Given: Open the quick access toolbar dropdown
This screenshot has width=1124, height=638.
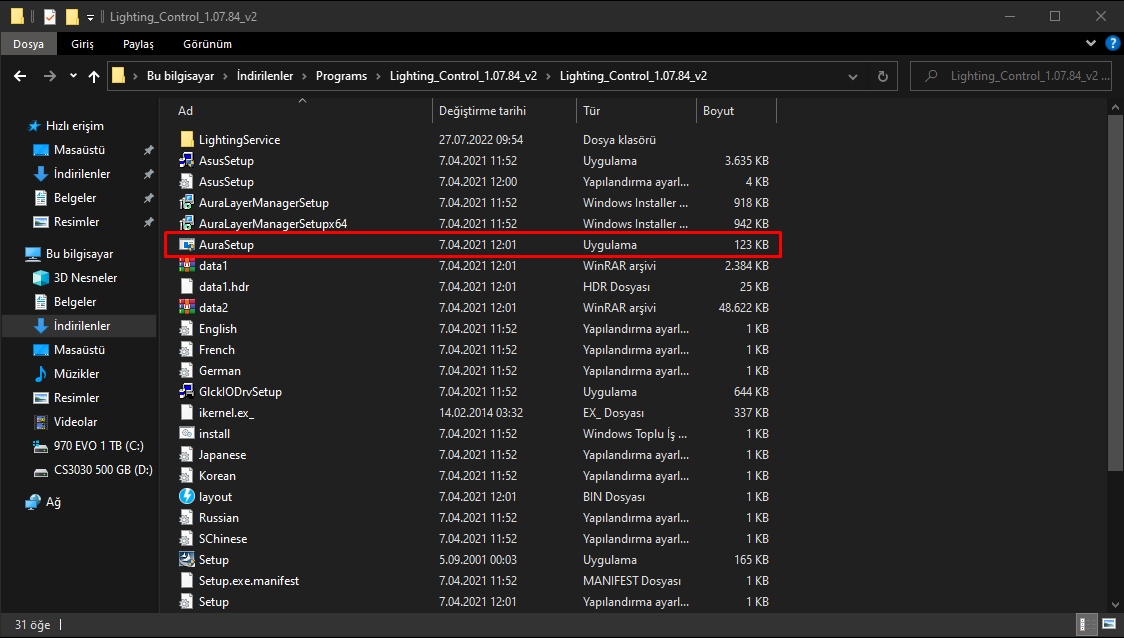Looking at the screenshot, I should pyautogui.click(x=90, y=16).
